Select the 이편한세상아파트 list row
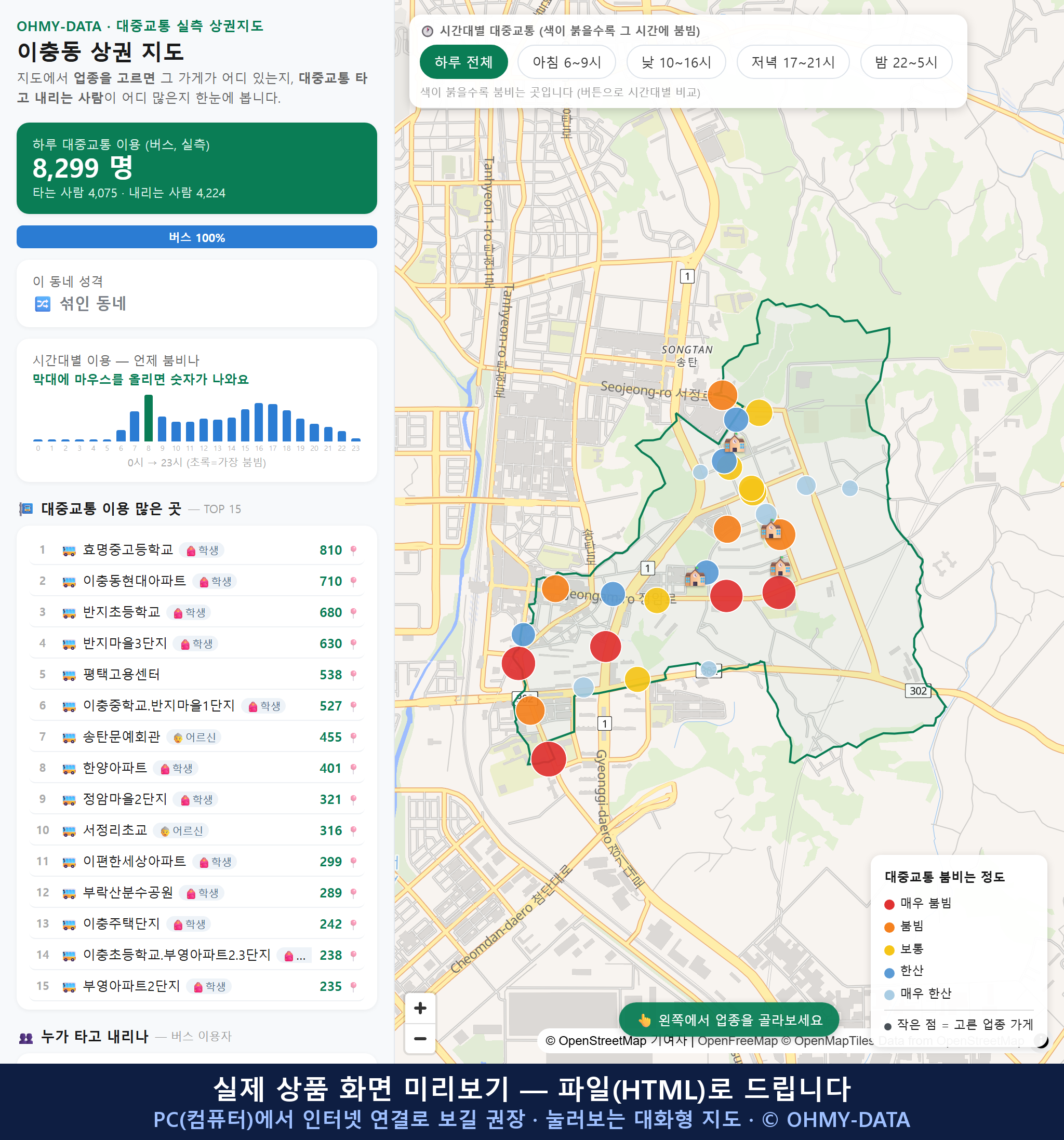 (x=197, y=861)
